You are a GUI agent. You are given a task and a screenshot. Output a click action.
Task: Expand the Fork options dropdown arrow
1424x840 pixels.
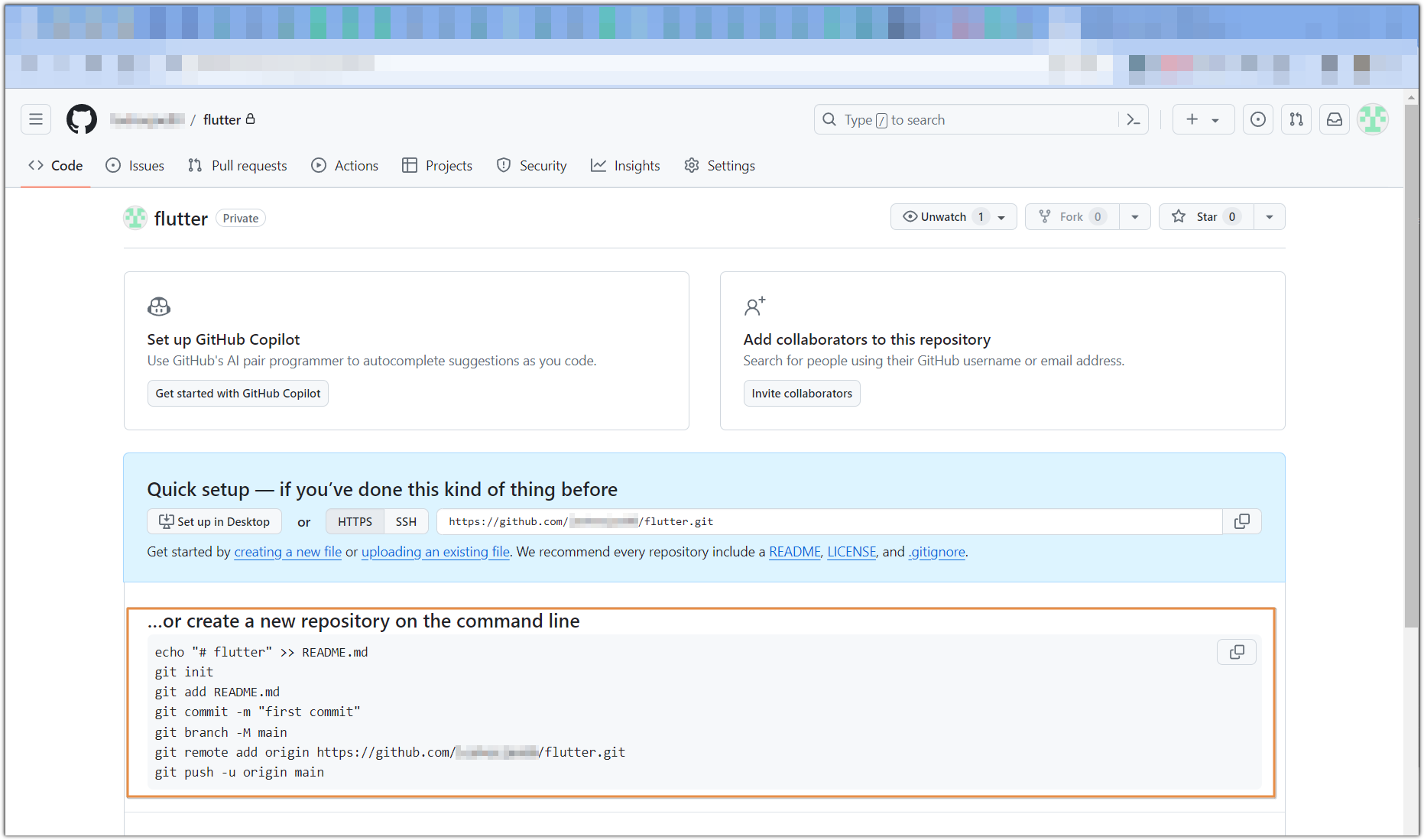[x=1135, y=217]
